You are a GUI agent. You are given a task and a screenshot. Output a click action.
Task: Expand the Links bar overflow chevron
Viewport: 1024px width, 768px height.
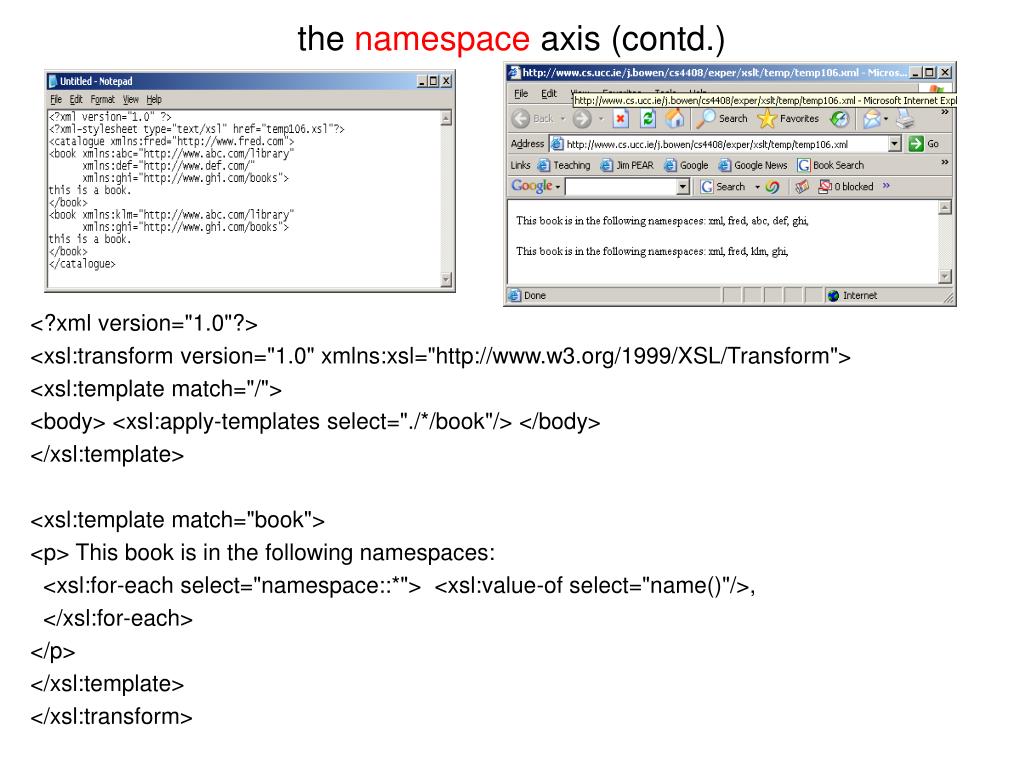pyautogui.click(x=944, y=162)
